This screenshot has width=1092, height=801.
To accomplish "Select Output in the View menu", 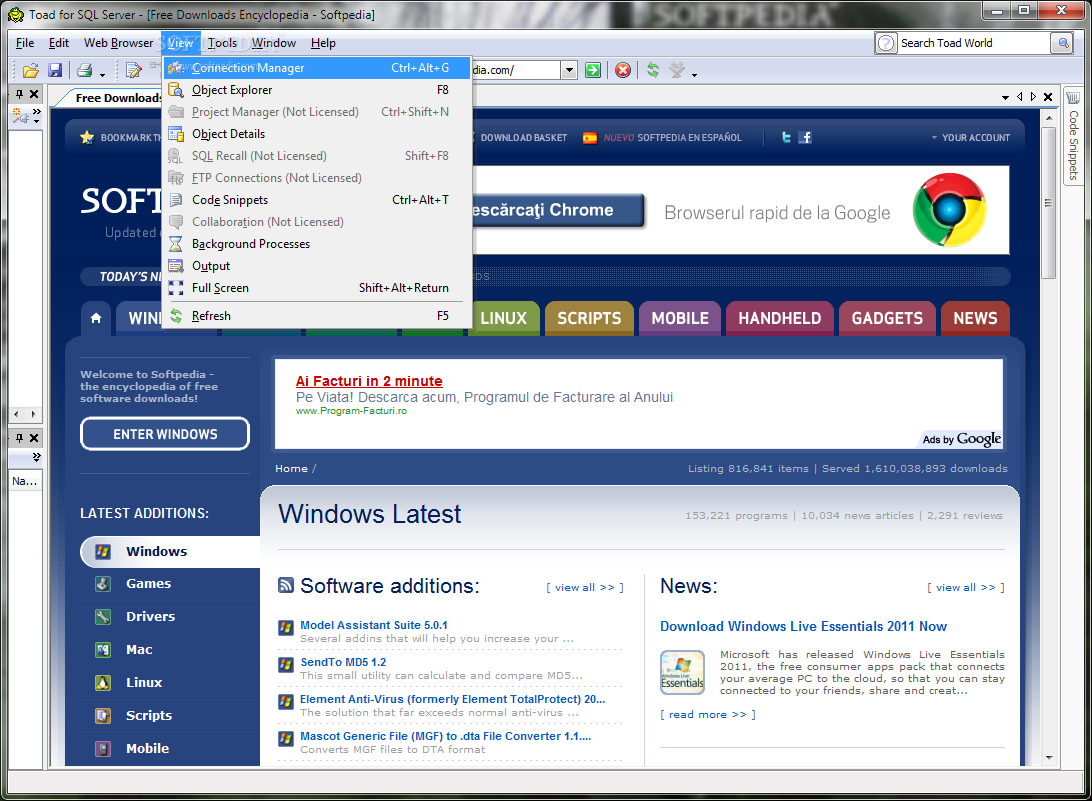I will [x=317, y=266].
